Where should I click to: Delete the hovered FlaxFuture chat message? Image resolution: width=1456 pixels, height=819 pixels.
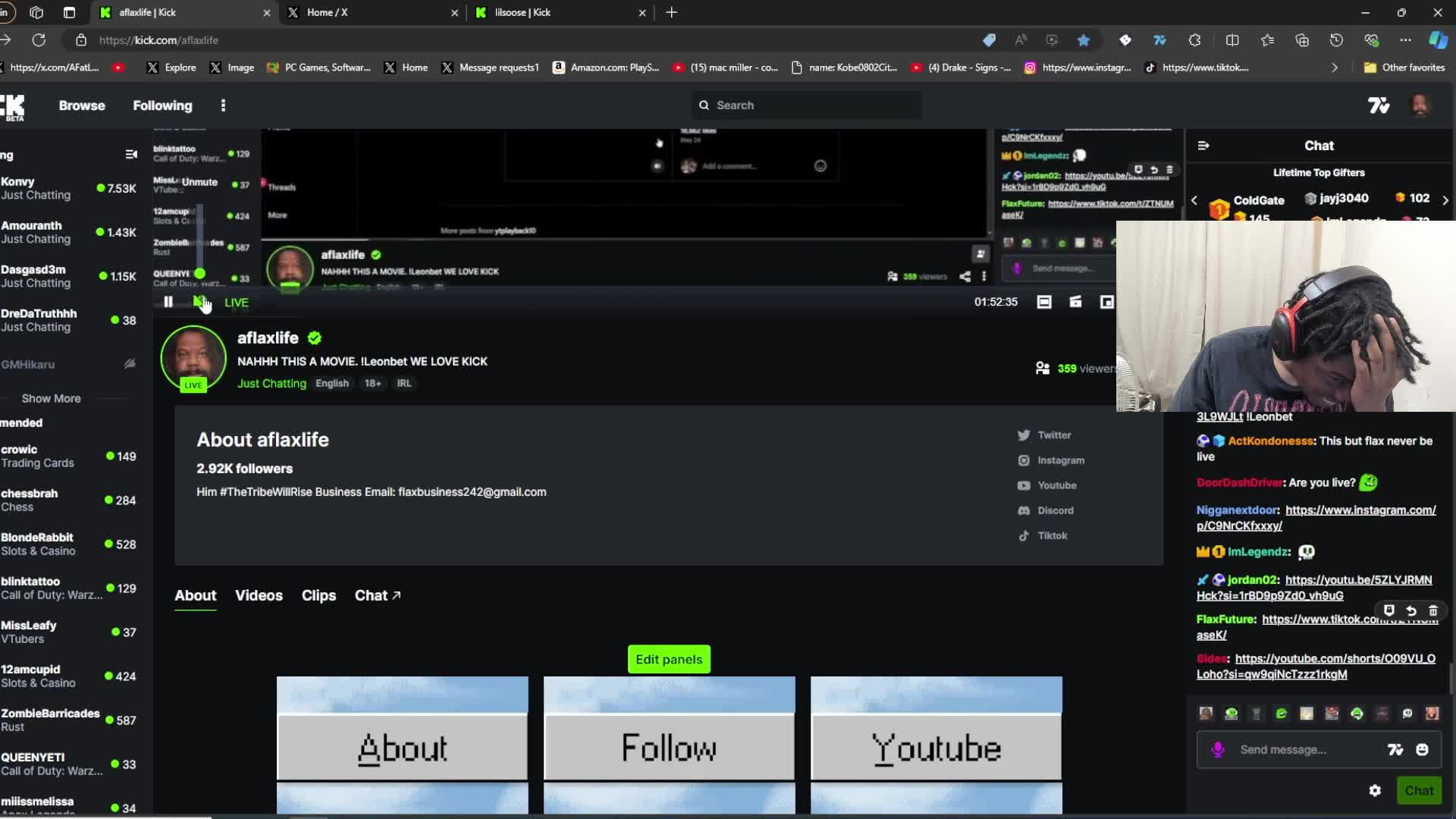tap(1432, 610)
